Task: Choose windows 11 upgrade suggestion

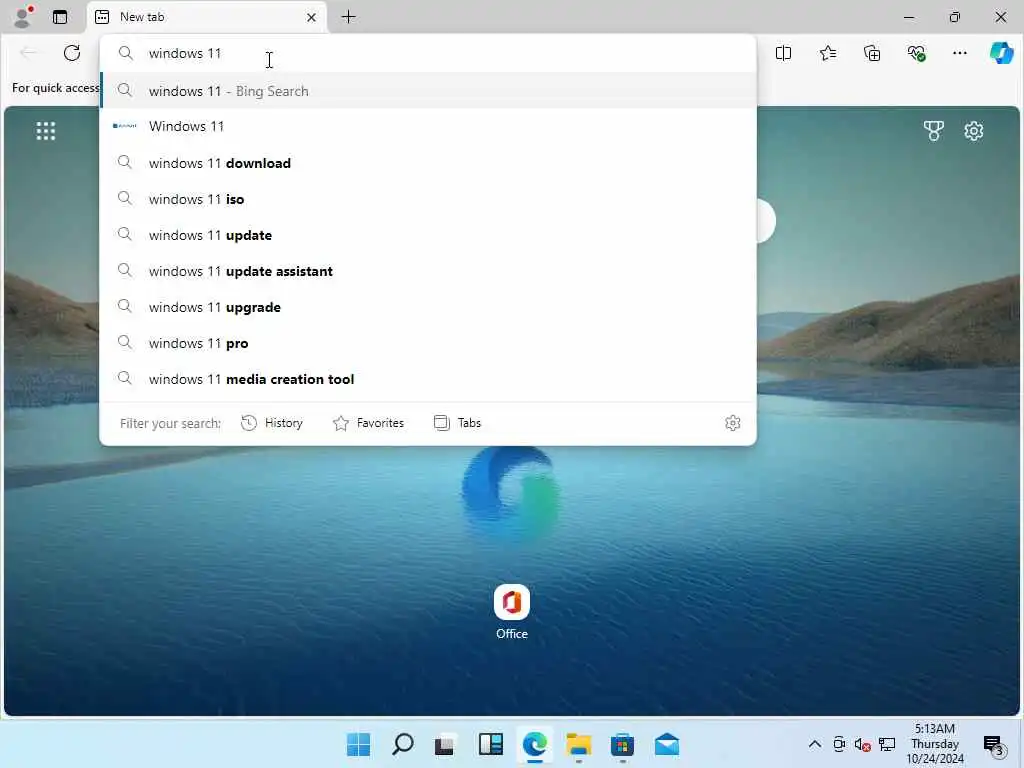Action: [x=428, y=307]
